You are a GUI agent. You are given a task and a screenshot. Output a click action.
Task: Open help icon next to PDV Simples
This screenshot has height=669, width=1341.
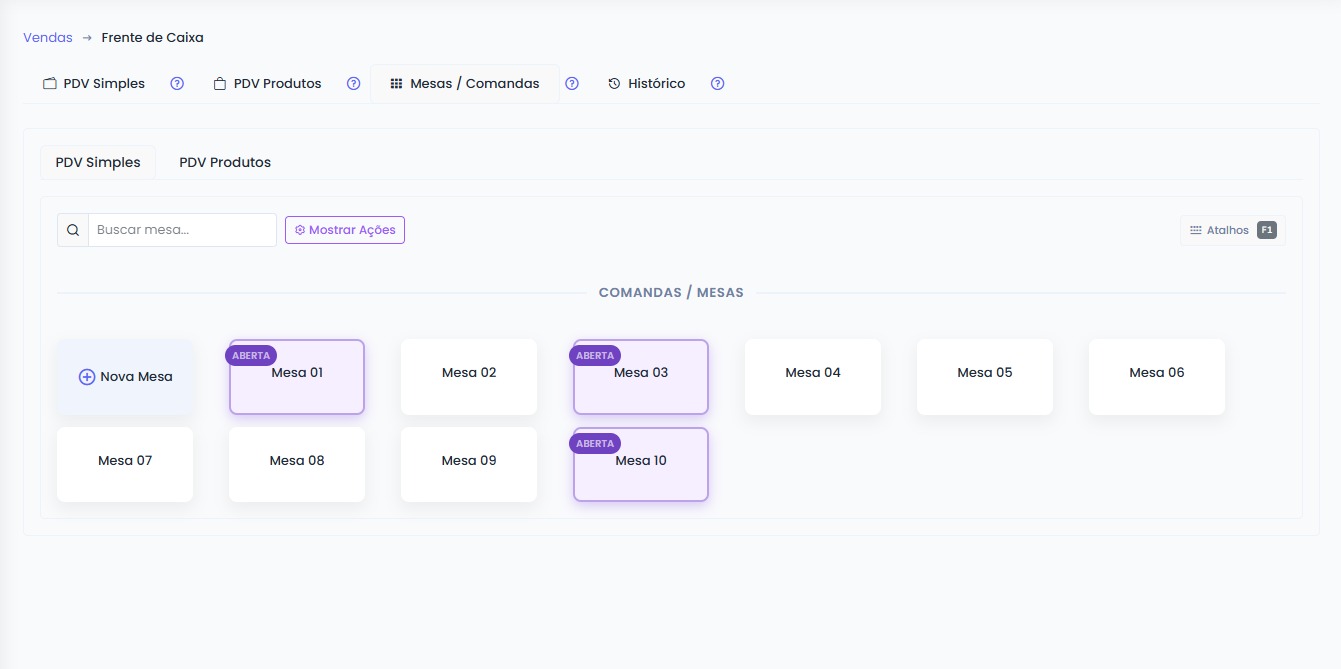click(x=177, y=84)
